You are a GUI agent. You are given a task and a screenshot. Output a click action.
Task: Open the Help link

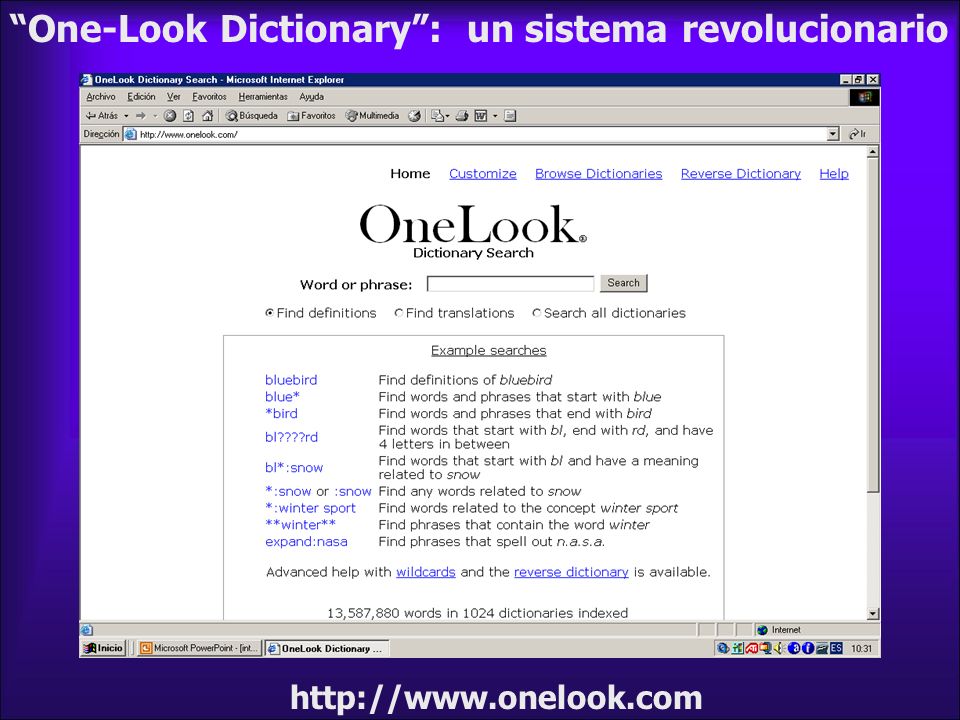(x=834, y=174)
